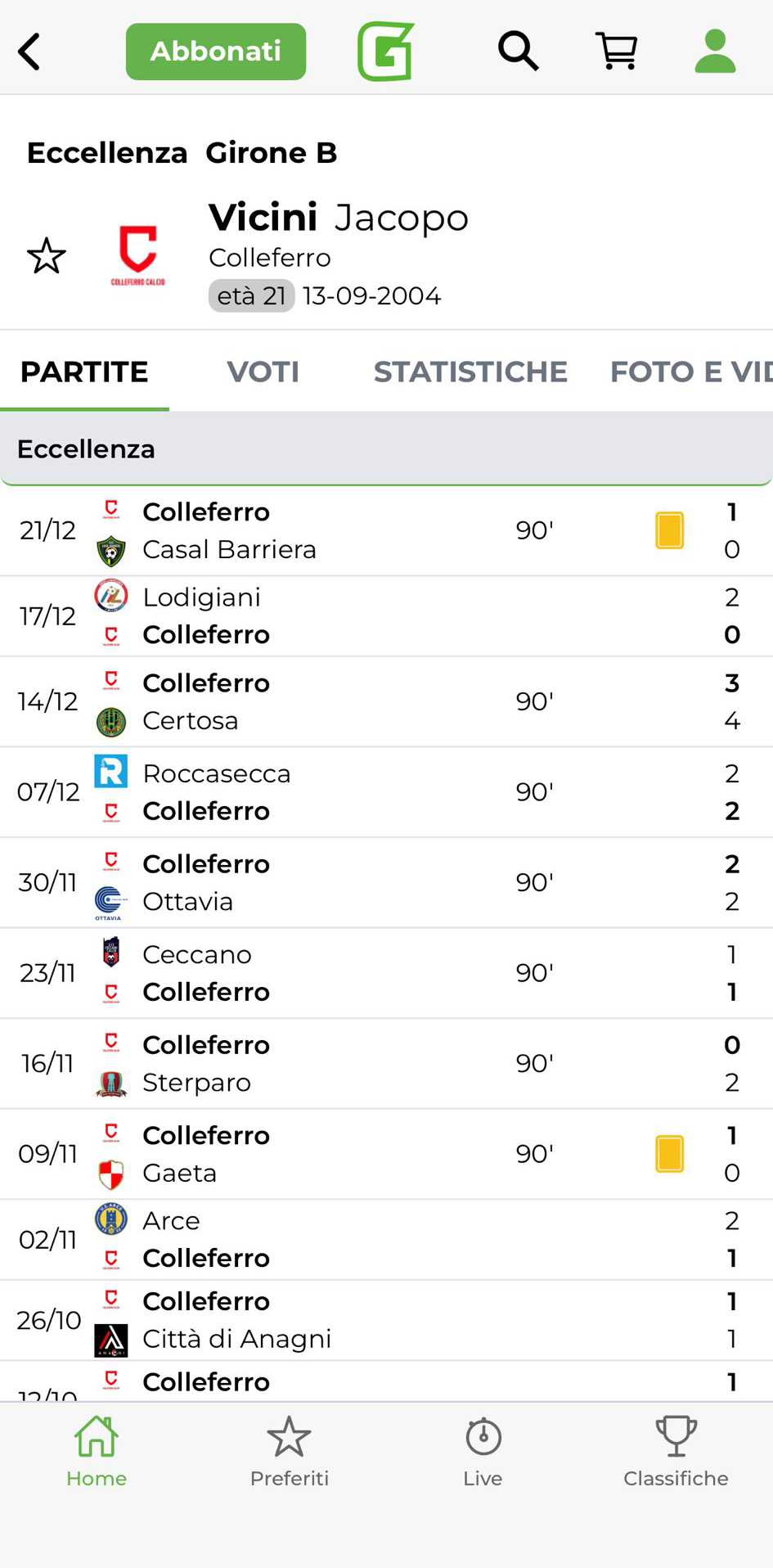Select the PARTITE tab

tap(84, 372)
